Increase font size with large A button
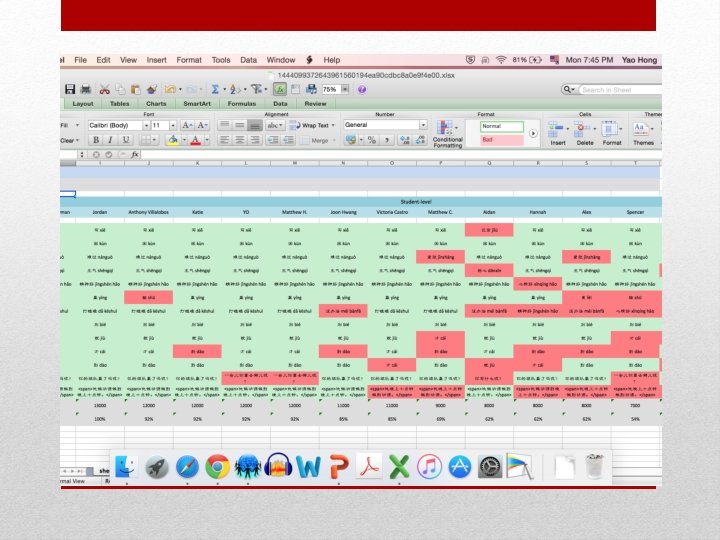The image size is (720, 540). click(187, 125)
